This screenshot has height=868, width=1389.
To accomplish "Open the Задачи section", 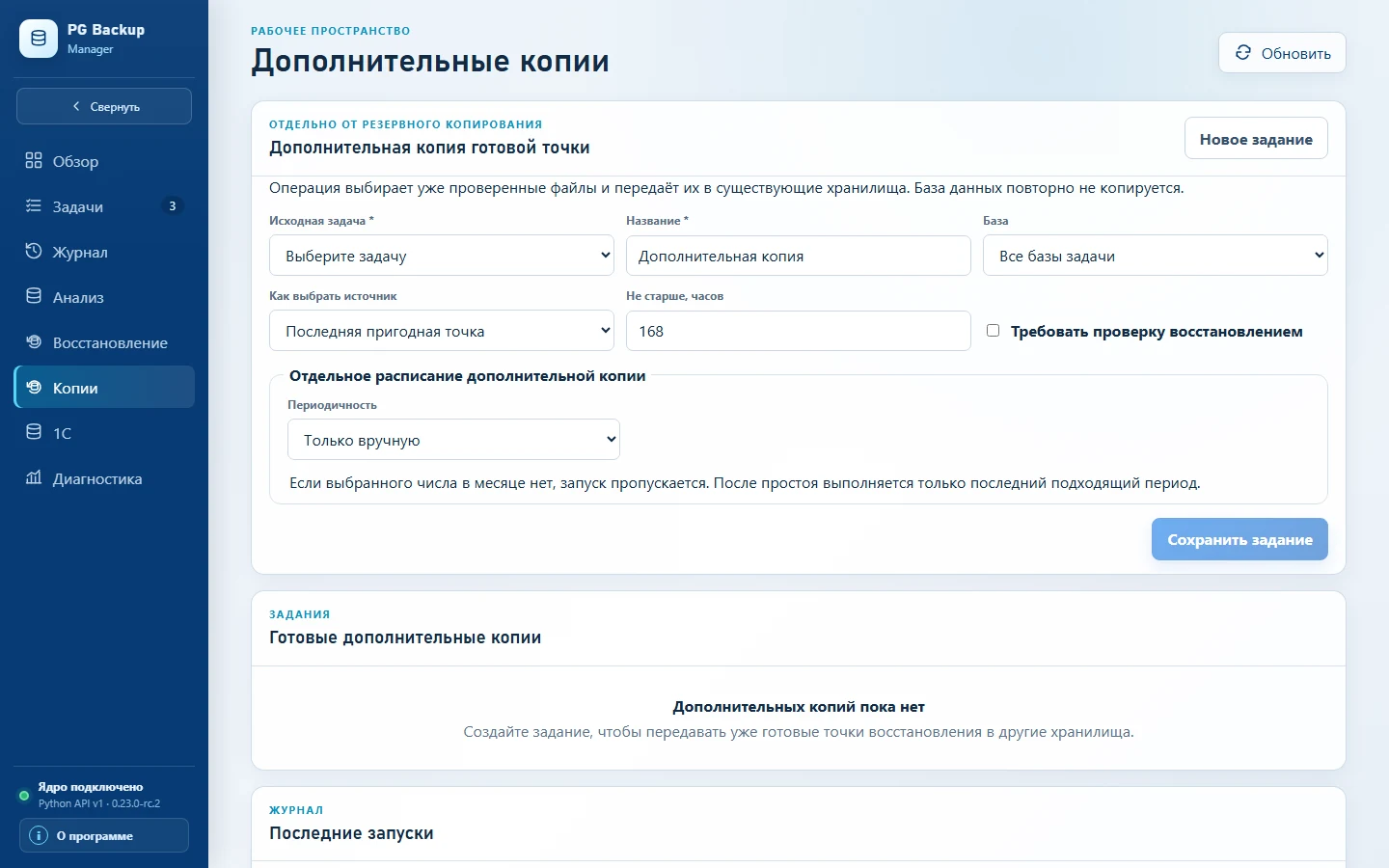I will point(104,206).
